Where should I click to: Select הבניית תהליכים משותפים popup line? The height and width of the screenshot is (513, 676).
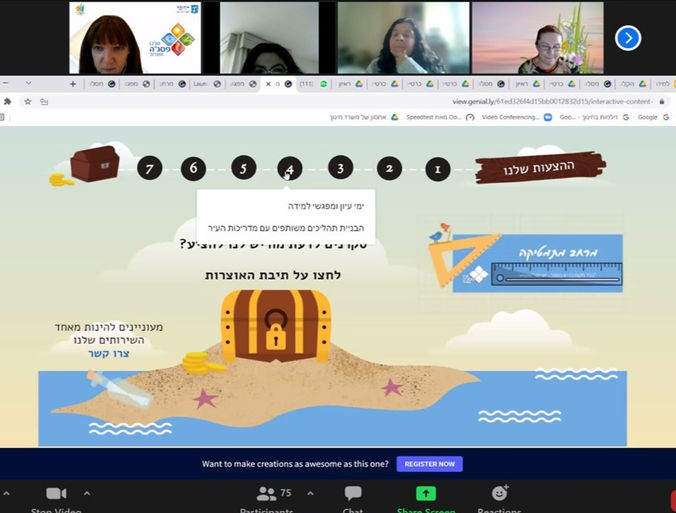[286, 228]
